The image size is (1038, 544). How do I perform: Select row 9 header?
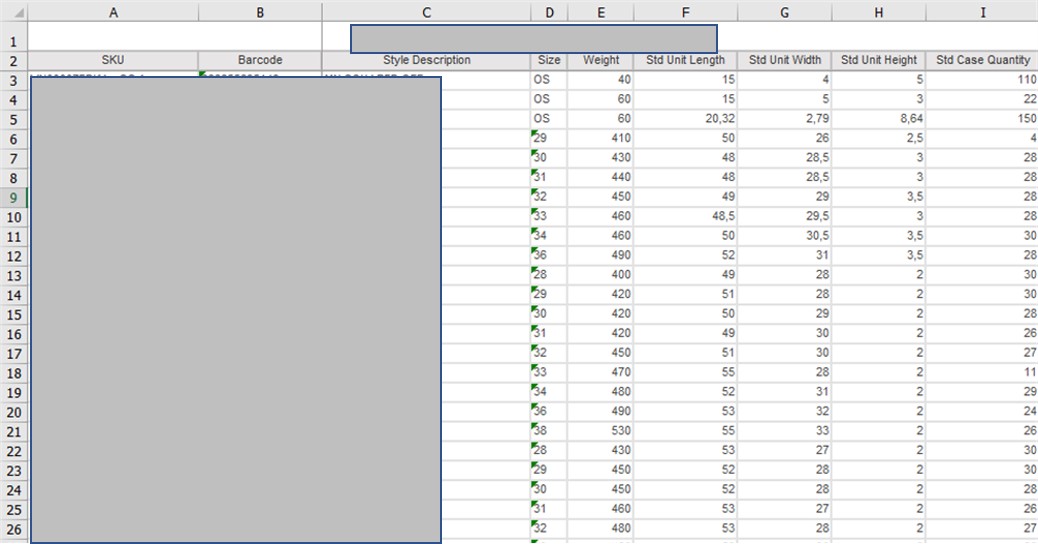14,197
